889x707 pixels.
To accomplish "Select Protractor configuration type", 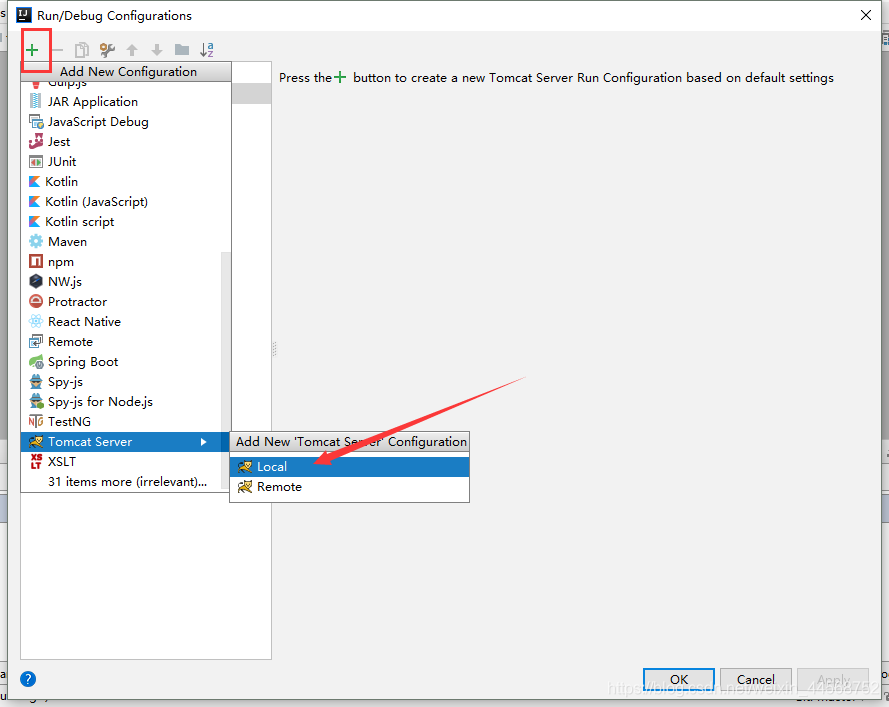I will tap(121, 302).
